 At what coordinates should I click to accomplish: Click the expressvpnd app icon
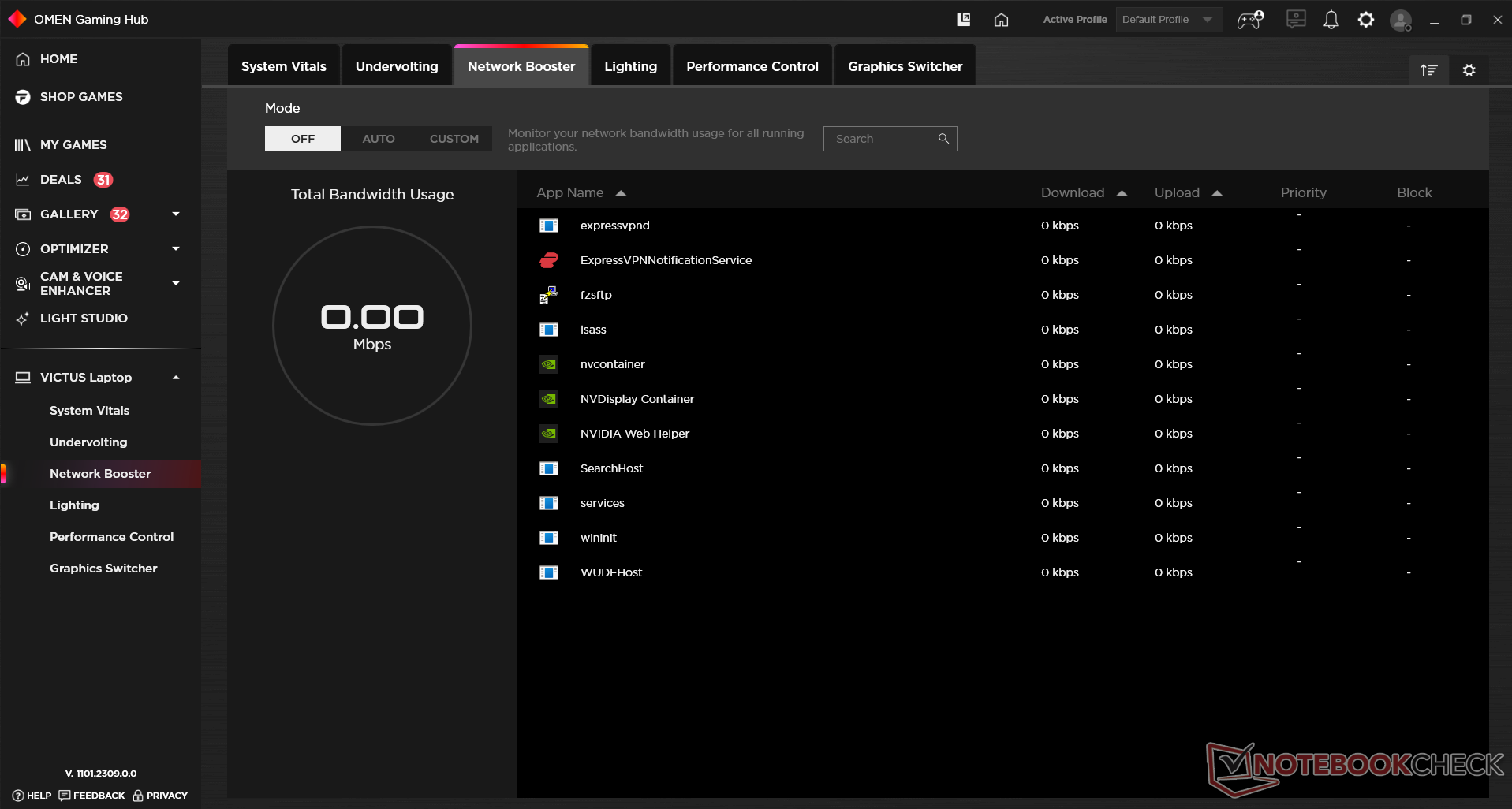click(549, 226)
